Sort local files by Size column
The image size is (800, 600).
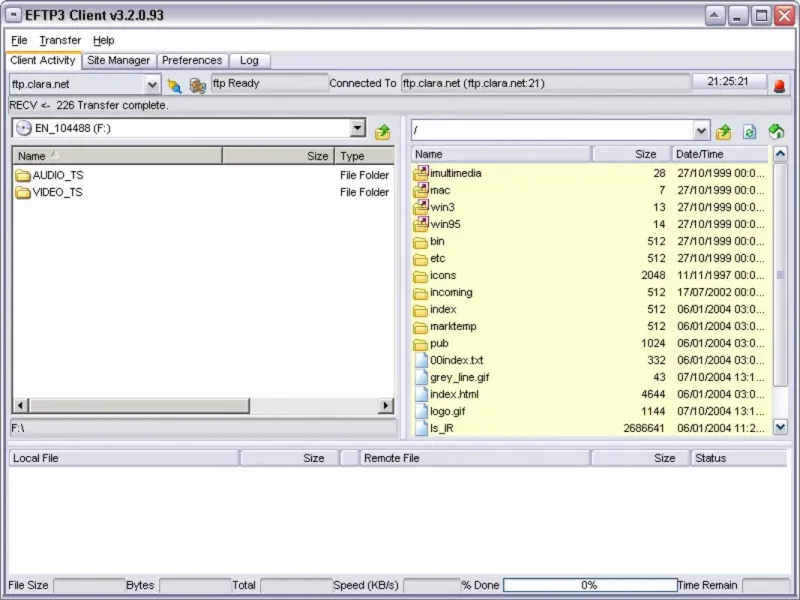point(278,156)
